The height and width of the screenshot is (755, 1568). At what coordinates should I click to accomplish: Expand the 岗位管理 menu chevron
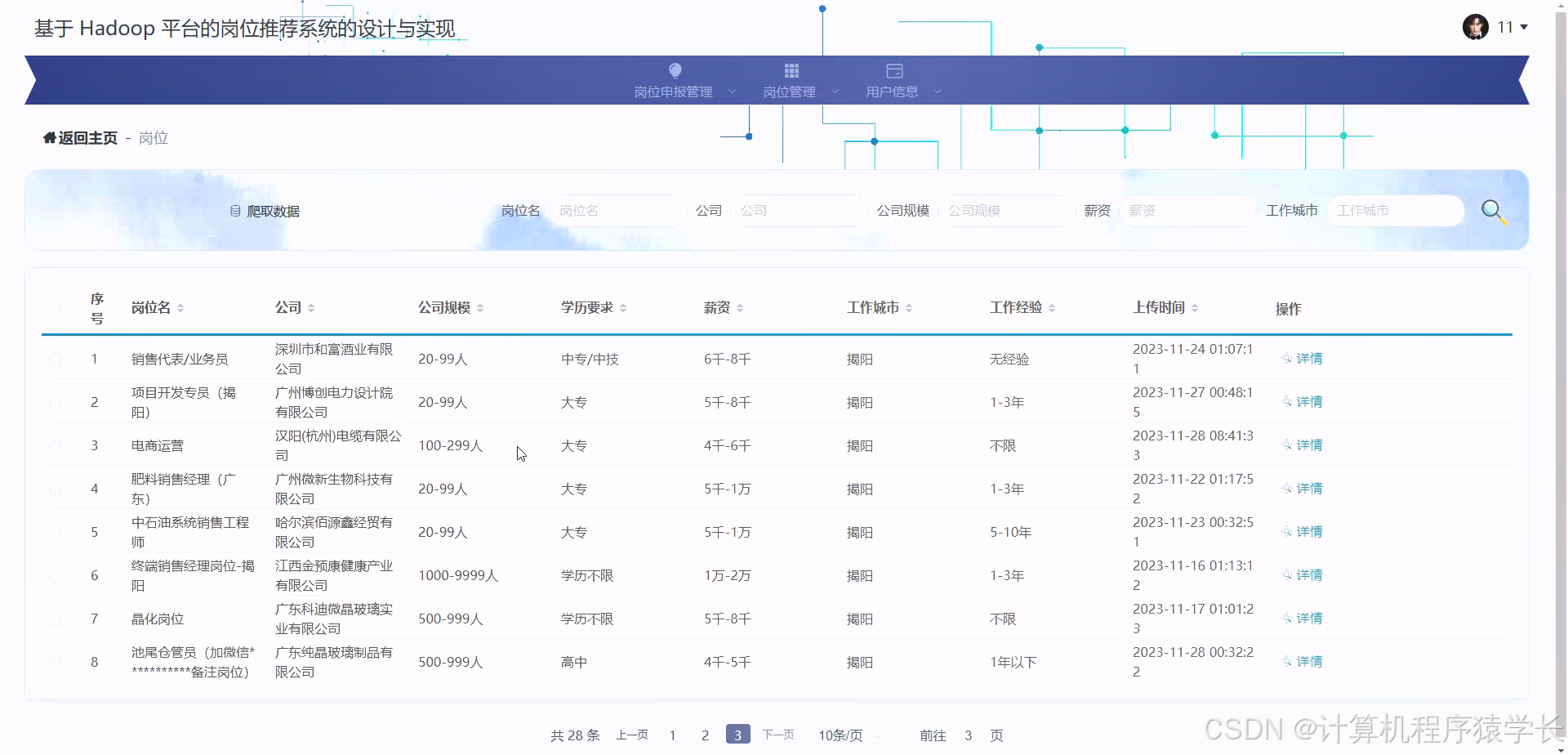[835, 92]
